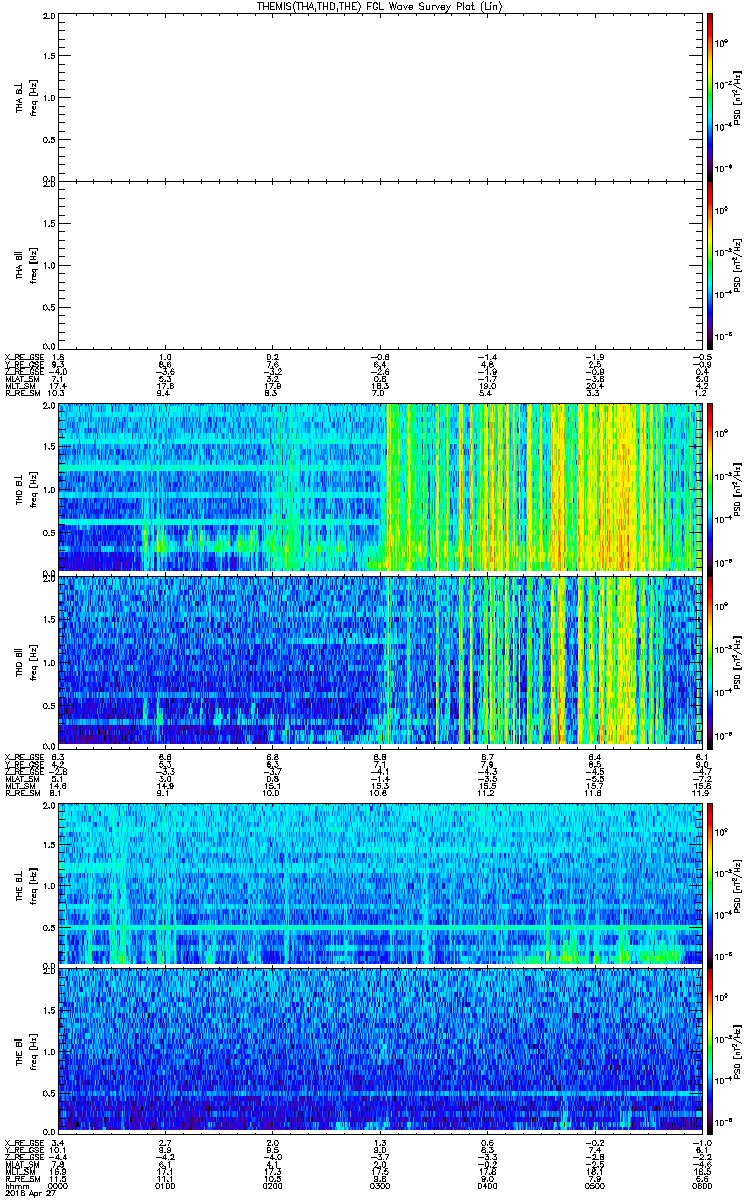Click the empty THA Bll spectrogram panel

click(x=378, y=264)
